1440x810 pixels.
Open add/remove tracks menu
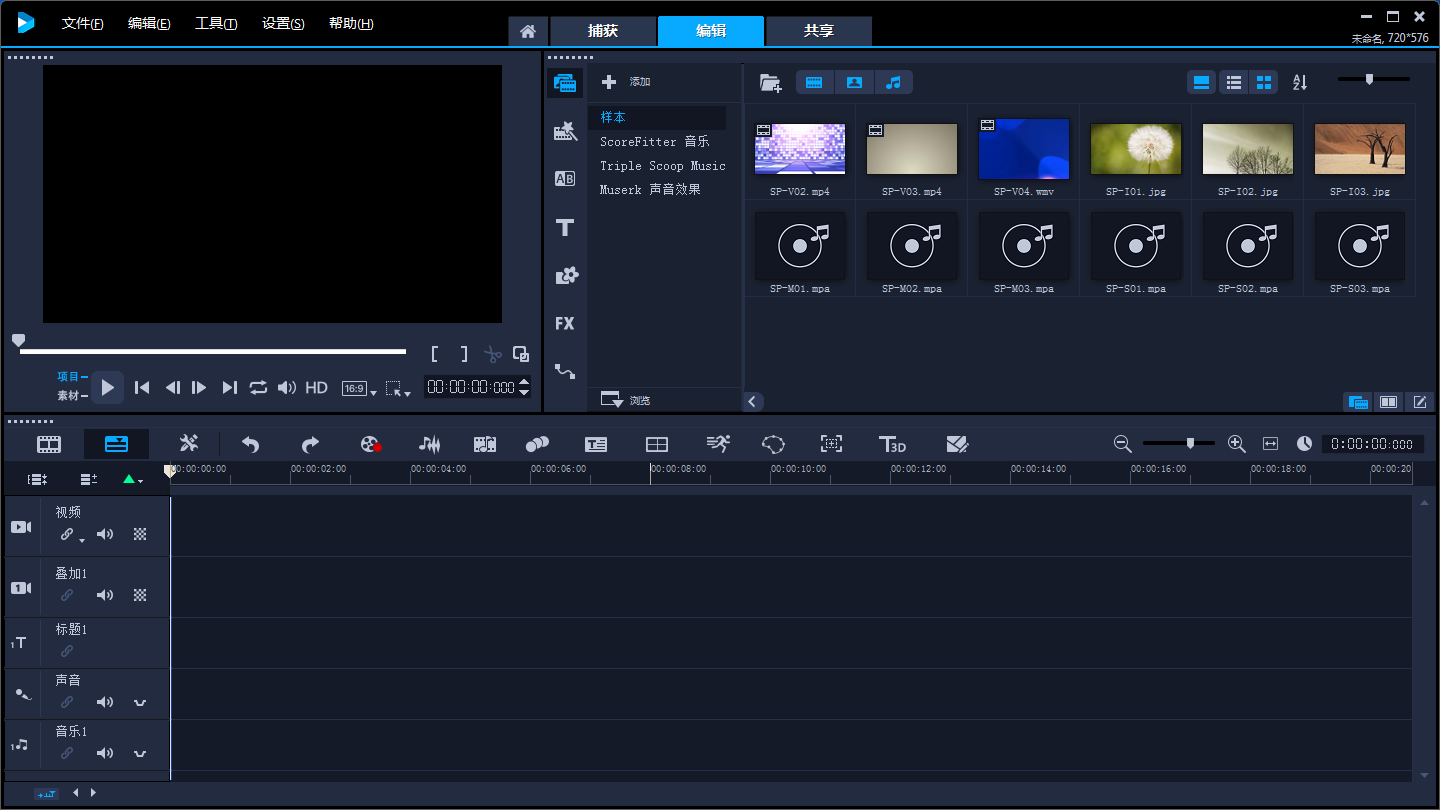tap(88, 480)
